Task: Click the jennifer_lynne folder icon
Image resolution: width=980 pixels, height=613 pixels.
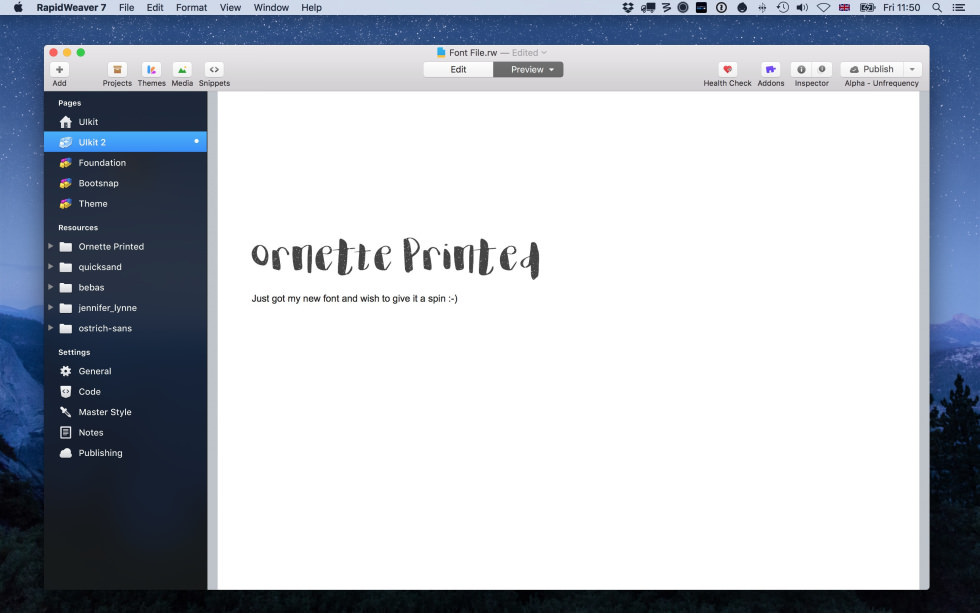Action: (66, 308)
